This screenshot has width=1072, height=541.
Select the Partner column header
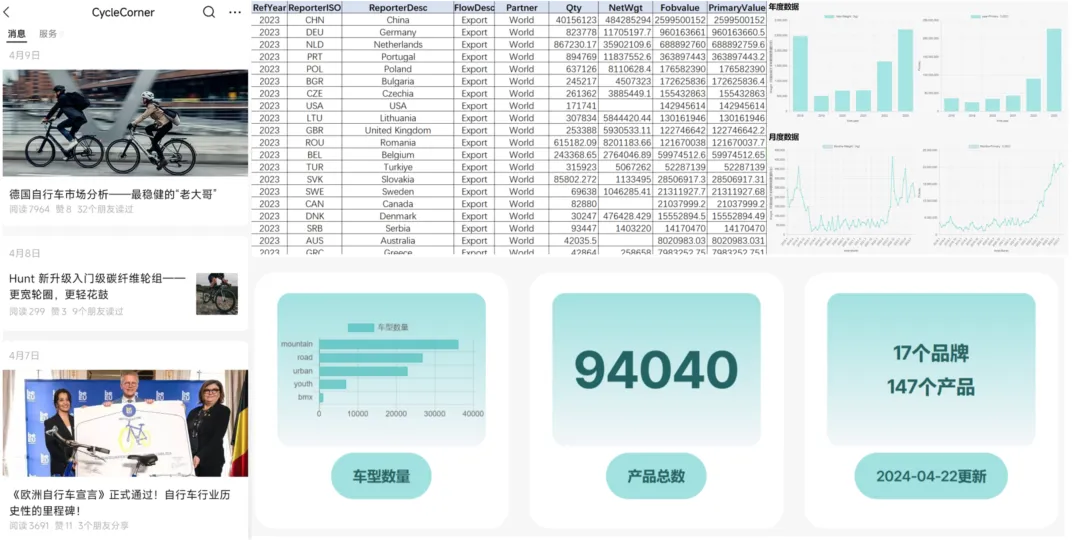tap(522, 8)
